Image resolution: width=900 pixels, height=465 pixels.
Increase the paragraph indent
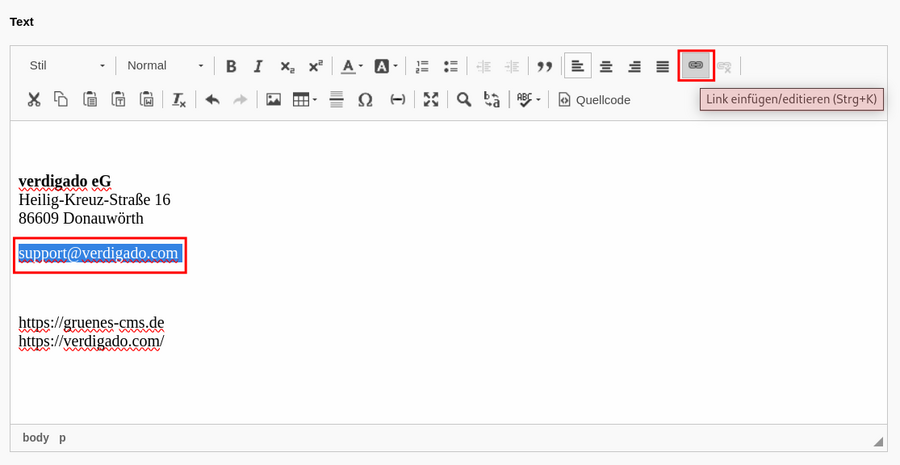point(511,66)
